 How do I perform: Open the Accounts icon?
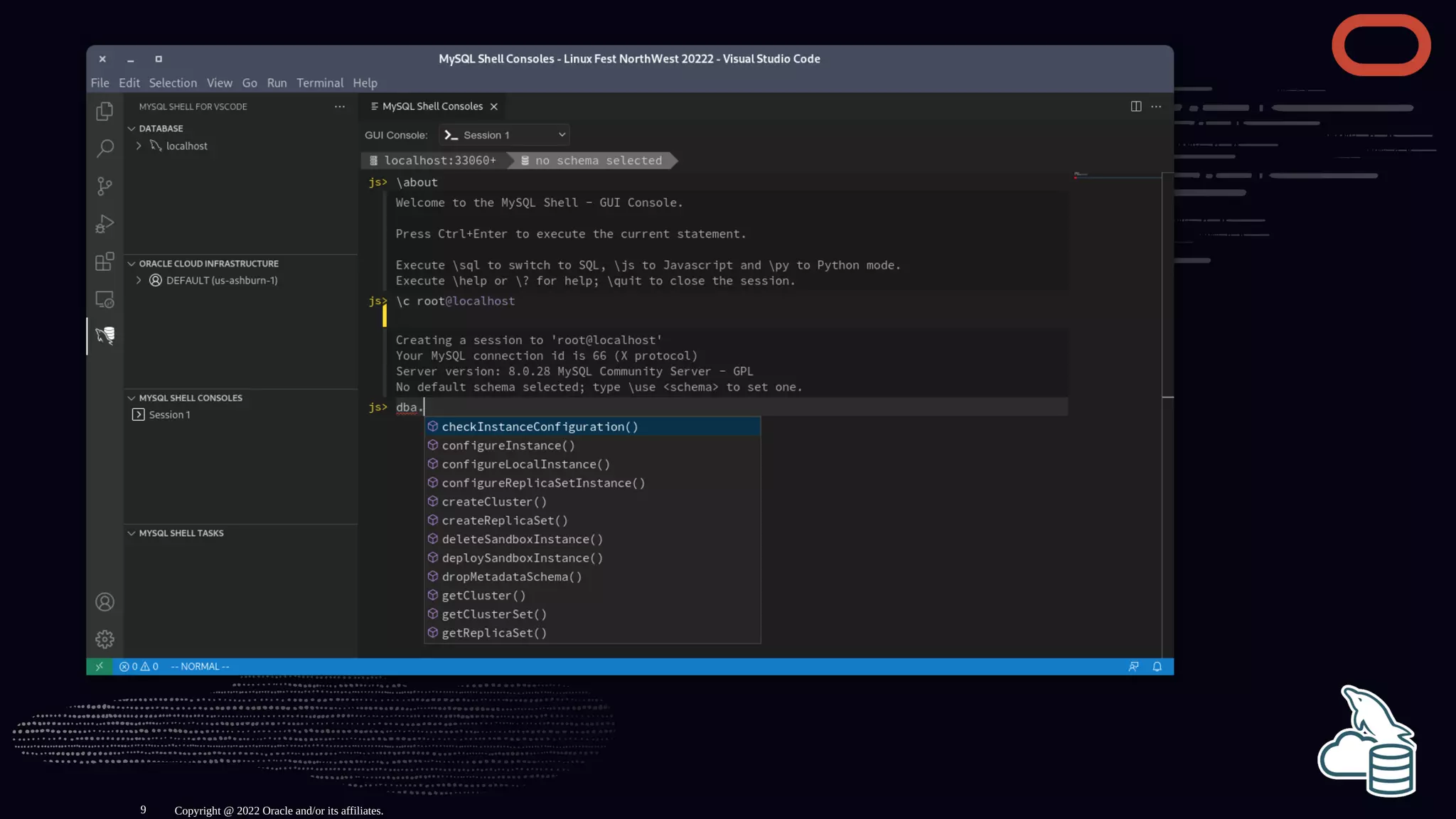click(105, 602)
